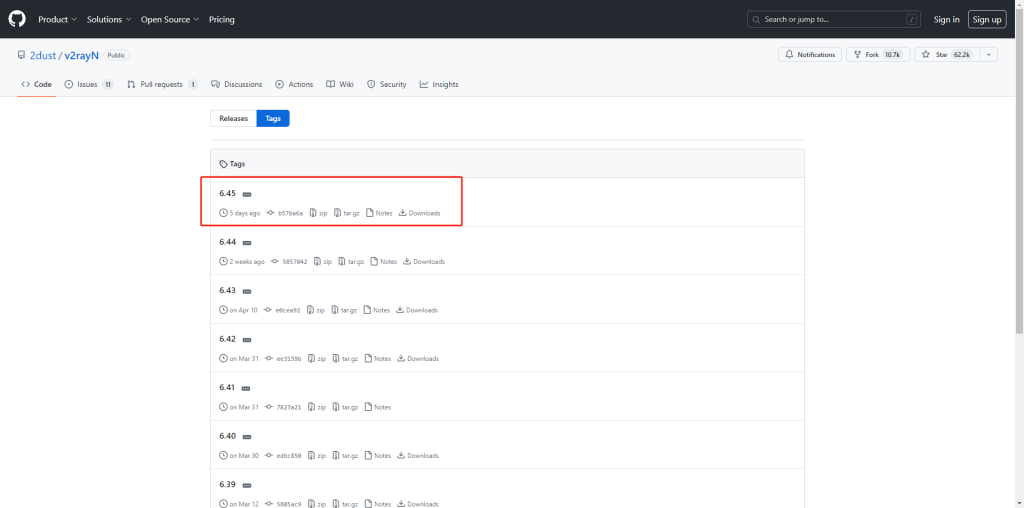
Task: Switch to the Actions tab
Action: coord(294,84)
